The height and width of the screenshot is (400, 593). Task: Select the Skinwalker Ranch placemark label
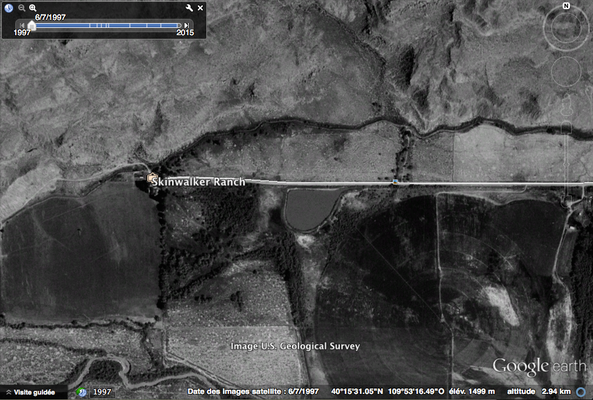199,182
